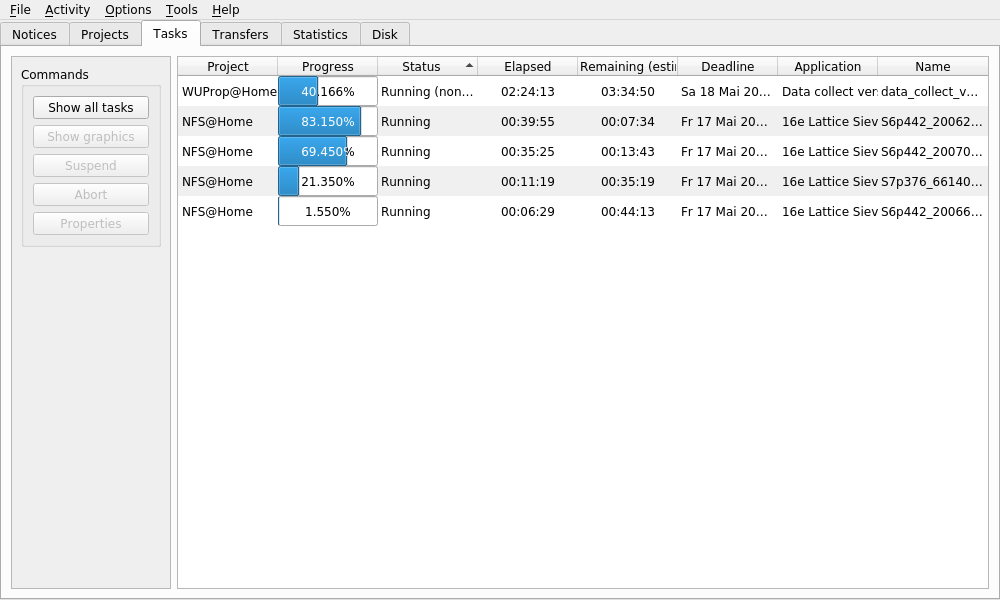Screen dimensions: 1000x600
Task: Open the File menu
Action: point(20,10)
